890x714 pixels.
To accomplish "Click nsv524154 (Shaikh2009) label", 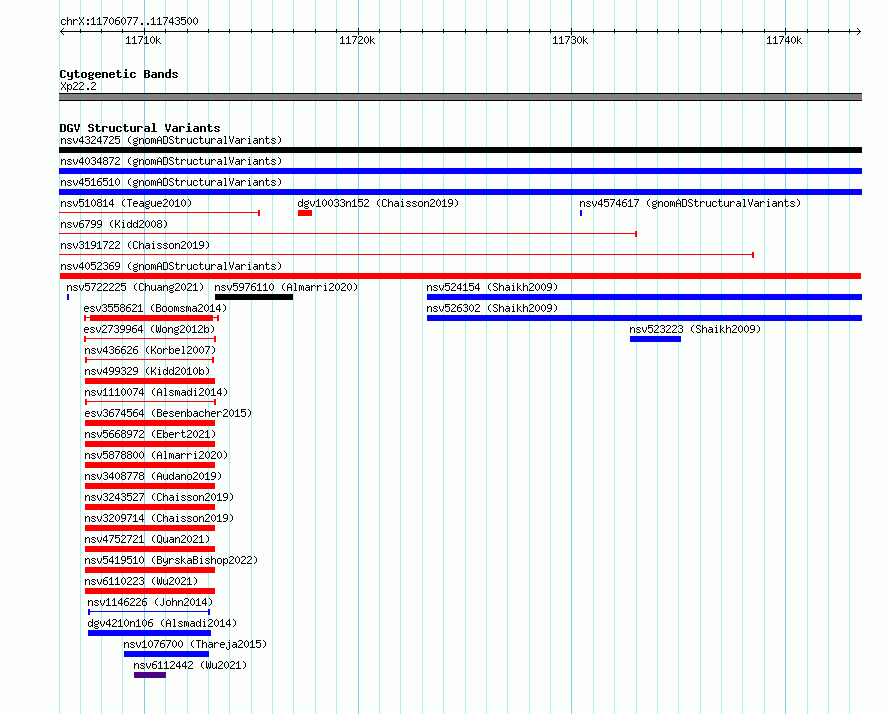I will (492, 287).
